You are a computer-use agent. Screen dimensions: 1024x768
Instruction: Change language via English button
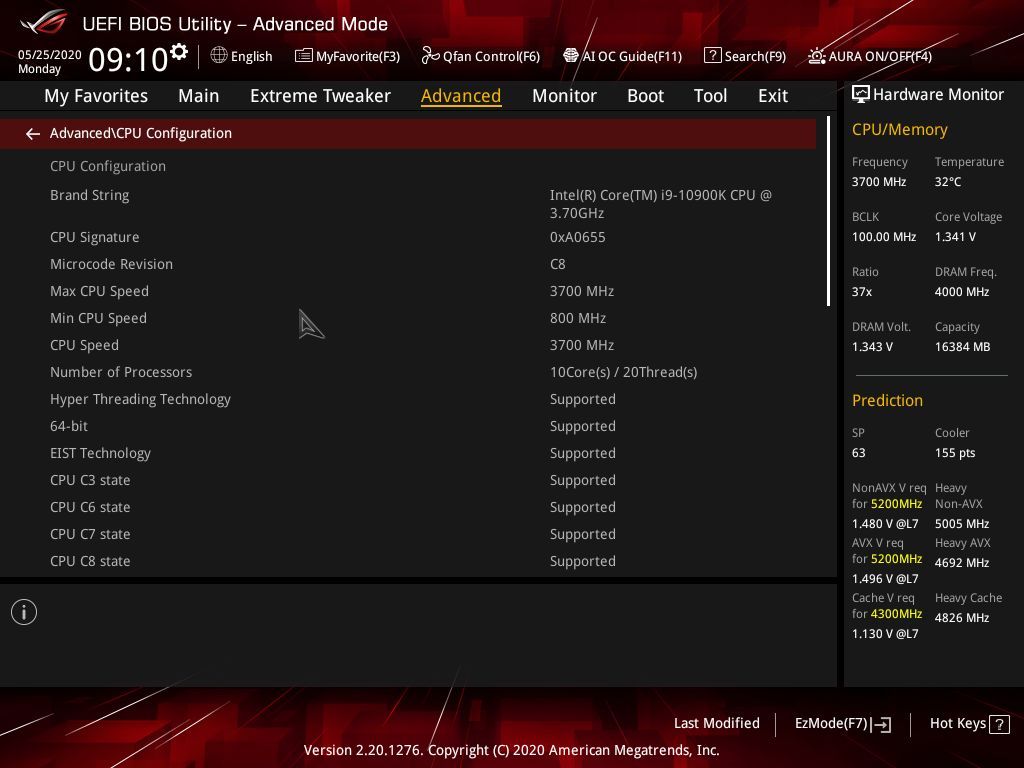pos(242,56)
